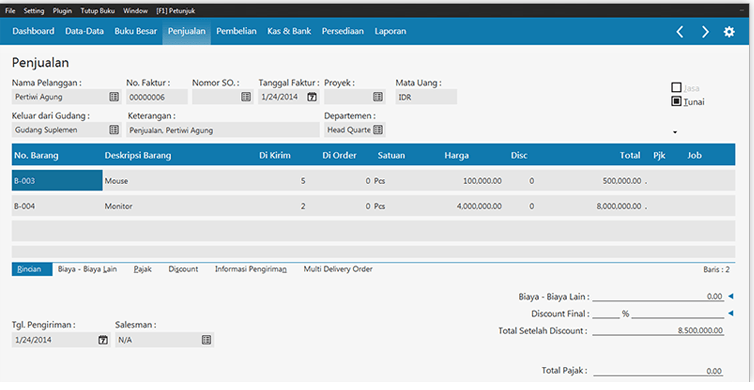The height and width of the screenshot is (390, 754).
Task: Open the Plugin menu
Action: 63,11
